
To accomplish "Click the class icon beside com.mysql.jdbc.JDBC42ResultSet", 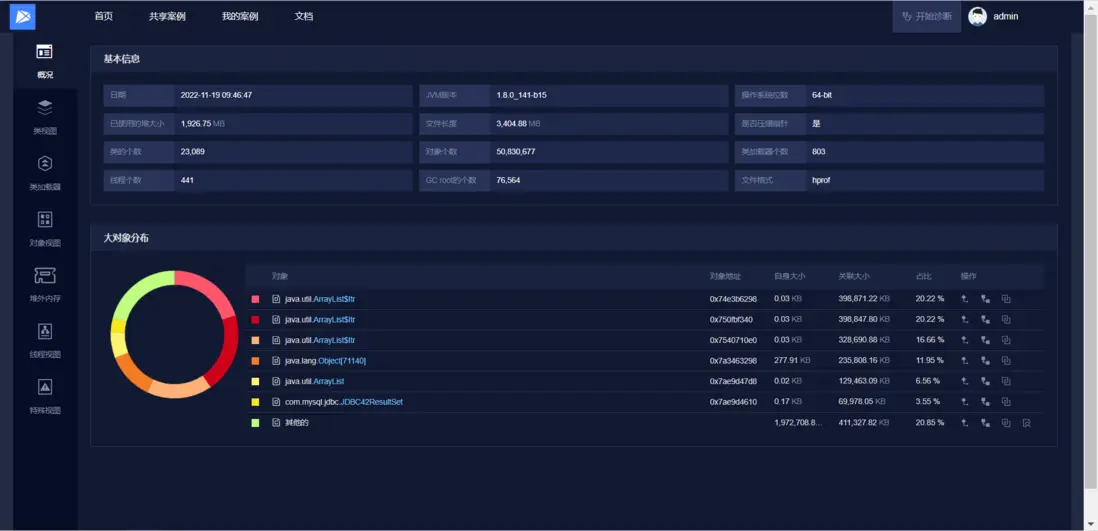I will click(276, 402).
